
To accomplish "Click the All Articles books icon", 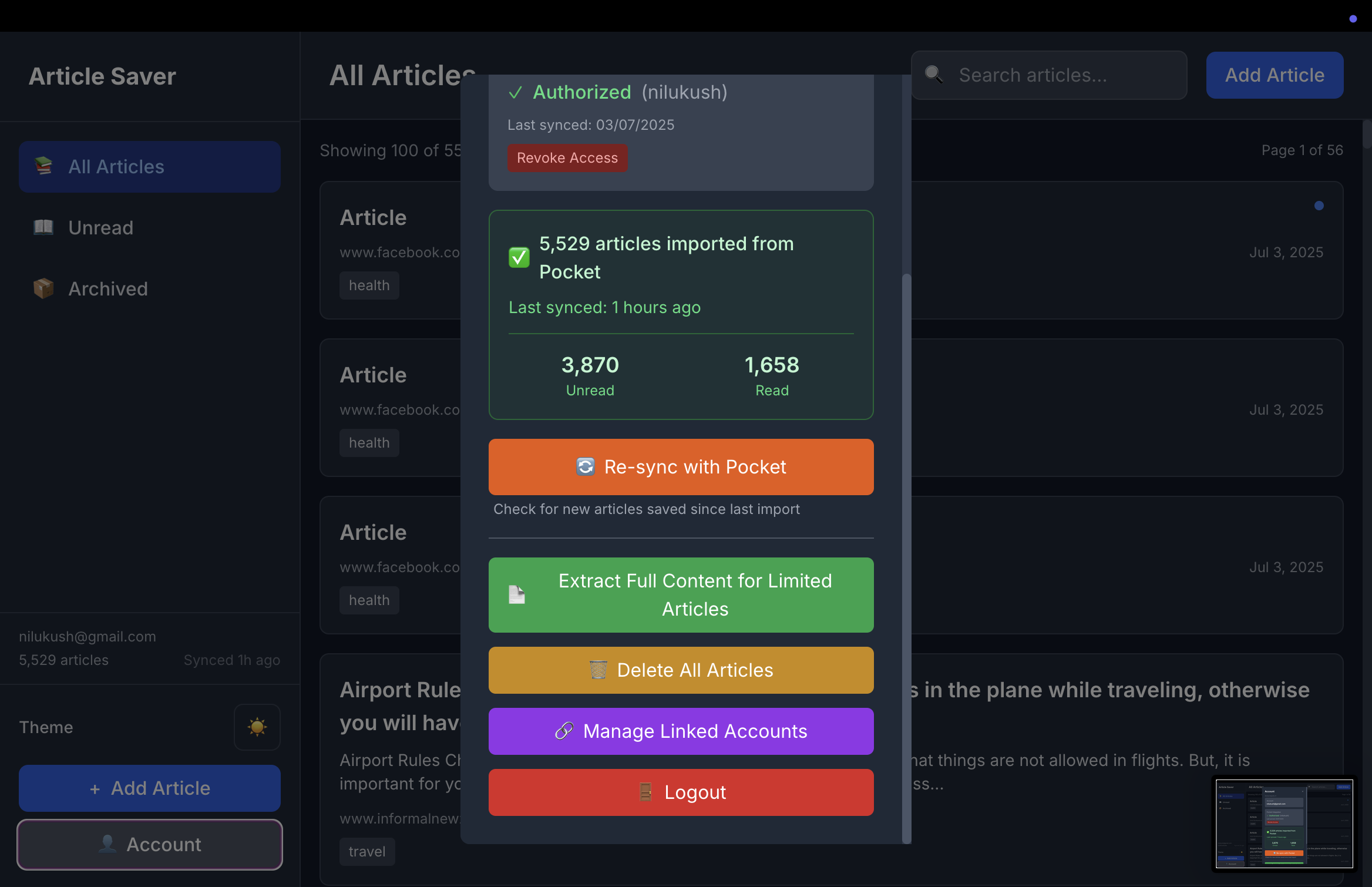I will click(43, 166).
